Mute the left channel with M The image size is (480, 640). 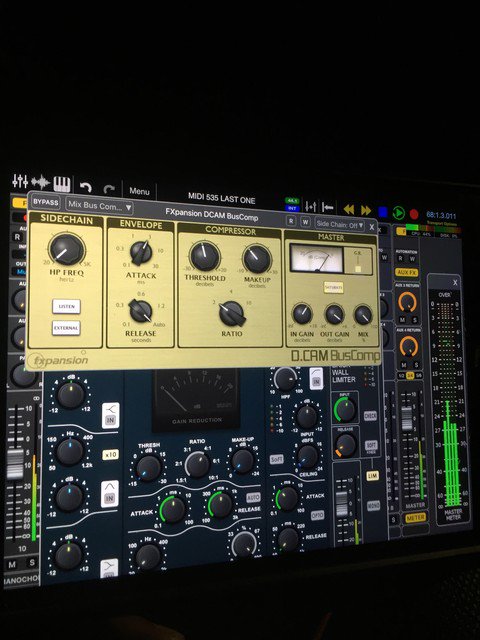12,564
